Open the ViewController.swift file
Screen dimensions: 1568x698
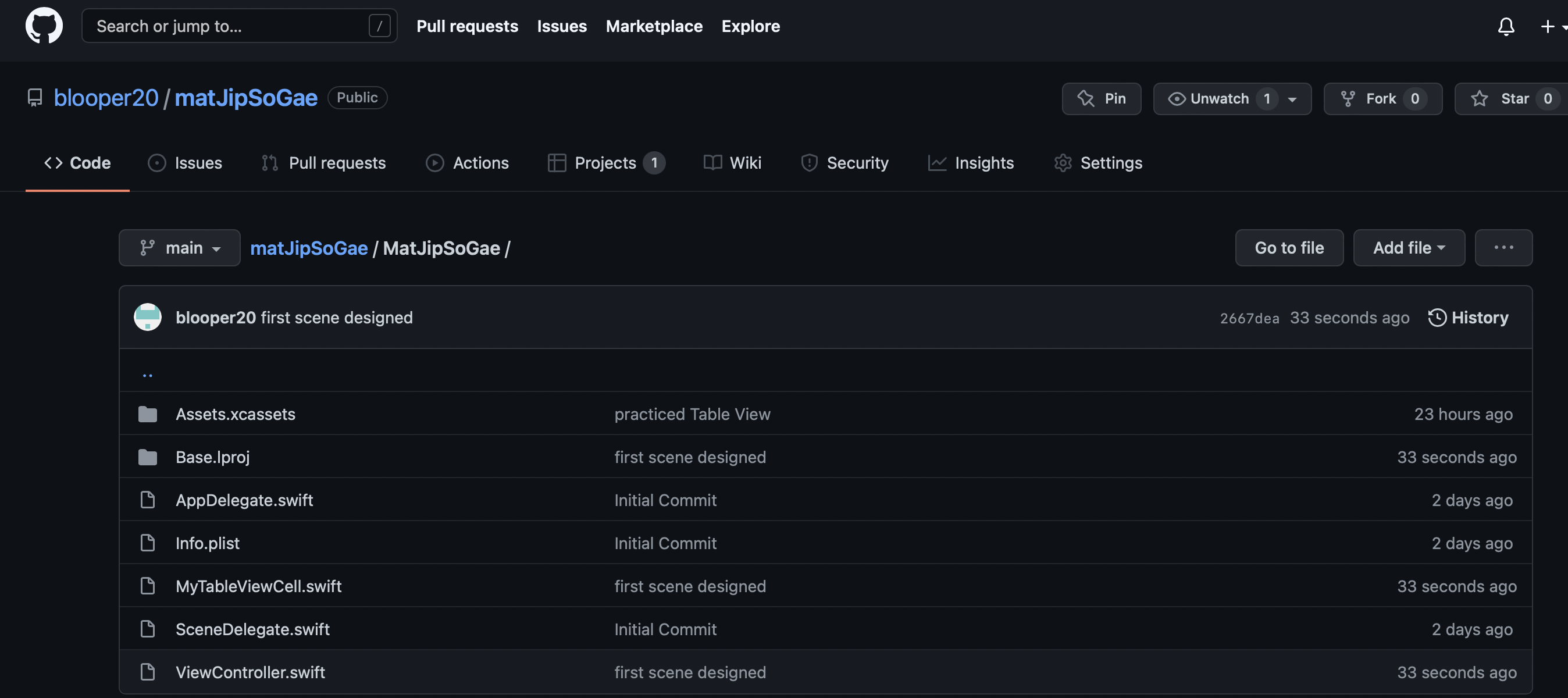coord(250,672)
